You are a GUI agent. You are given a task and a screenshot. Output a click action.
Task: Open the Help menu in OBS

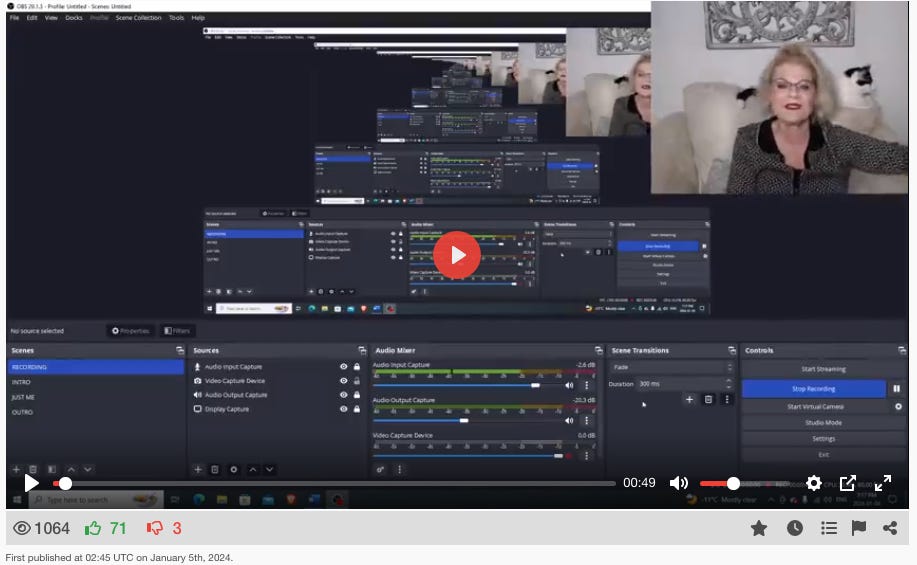(x=198, y=18)
